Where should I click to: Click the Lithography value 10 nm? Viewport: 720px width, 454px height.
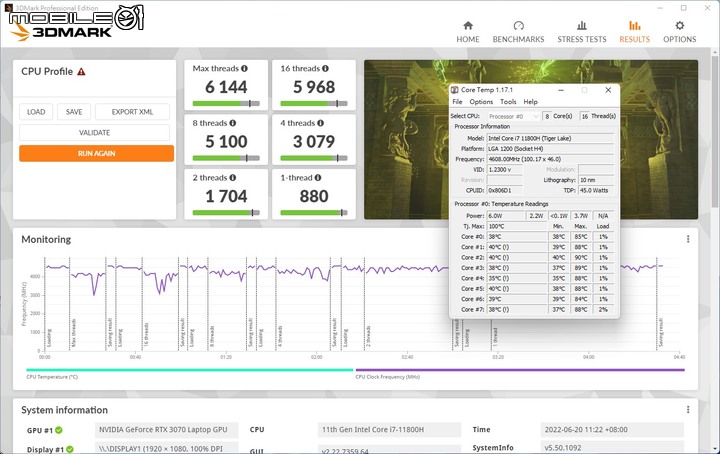click(596, 180)
